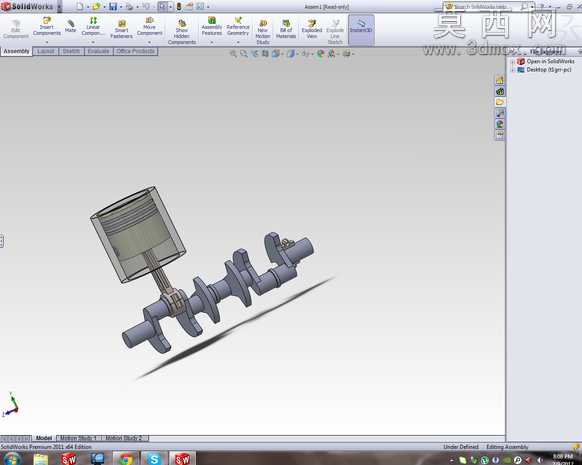Click Show Hidden Components
This screenshot has width=582, height=465.
pos(182,32)
